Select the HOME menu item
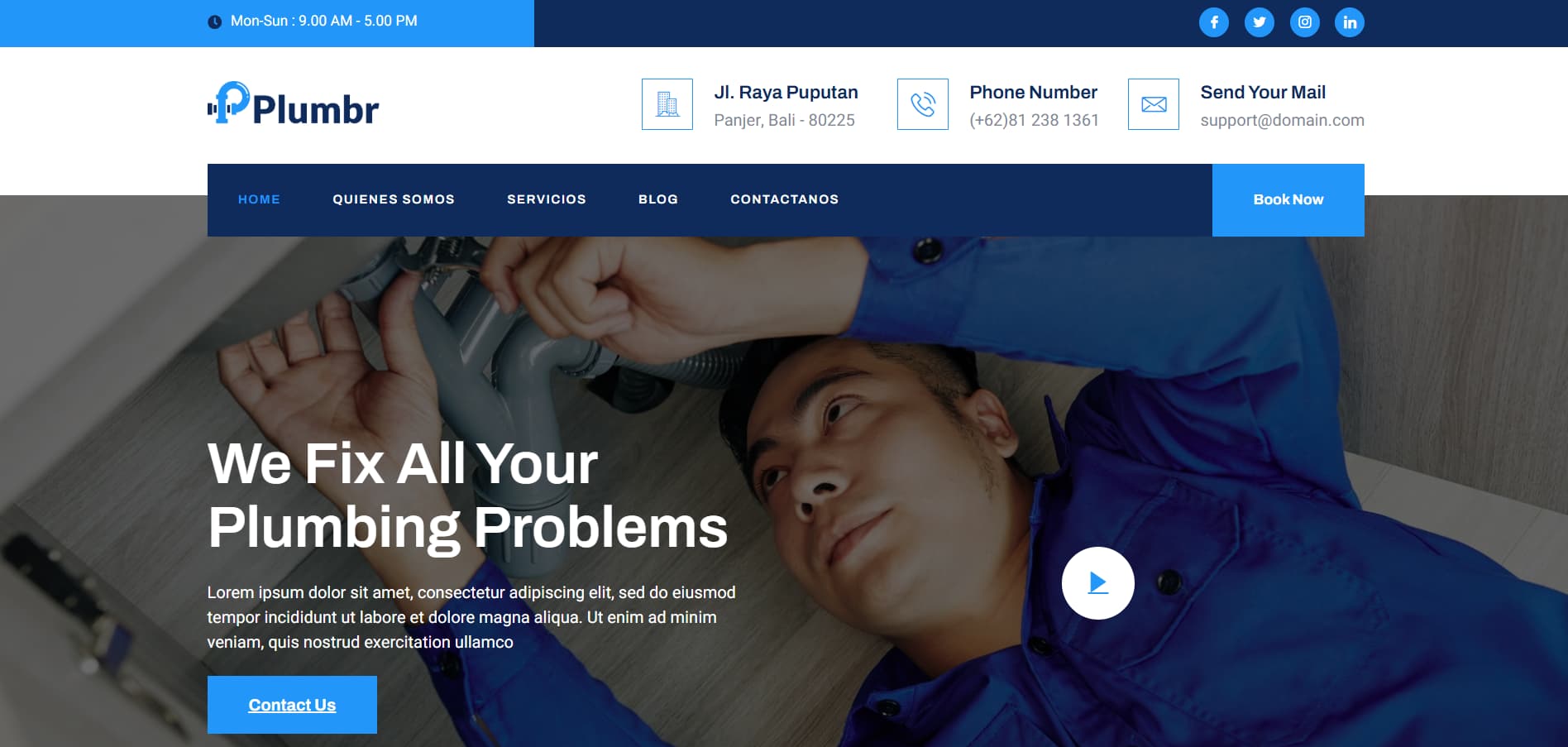 (x=259, y=199)
